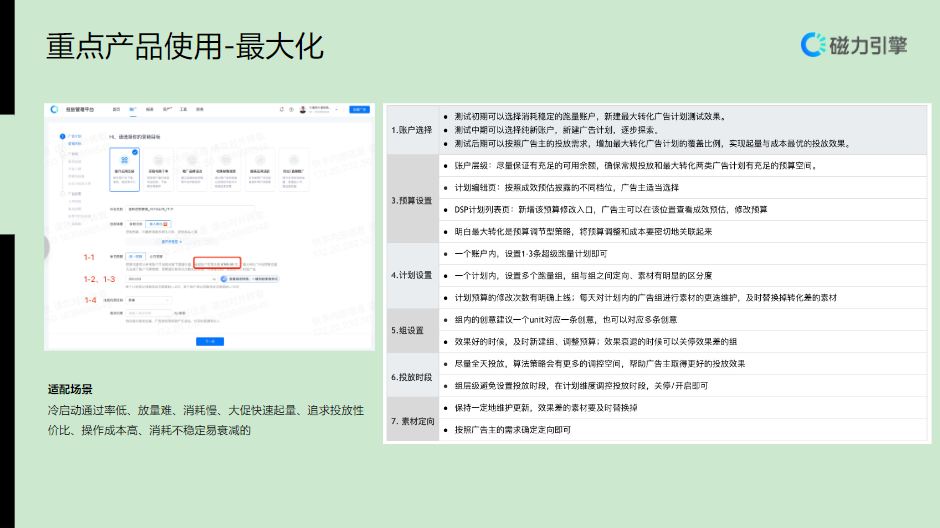
Task: Click the 提升应用安装 goal card icon
Action: coord(125,160)
